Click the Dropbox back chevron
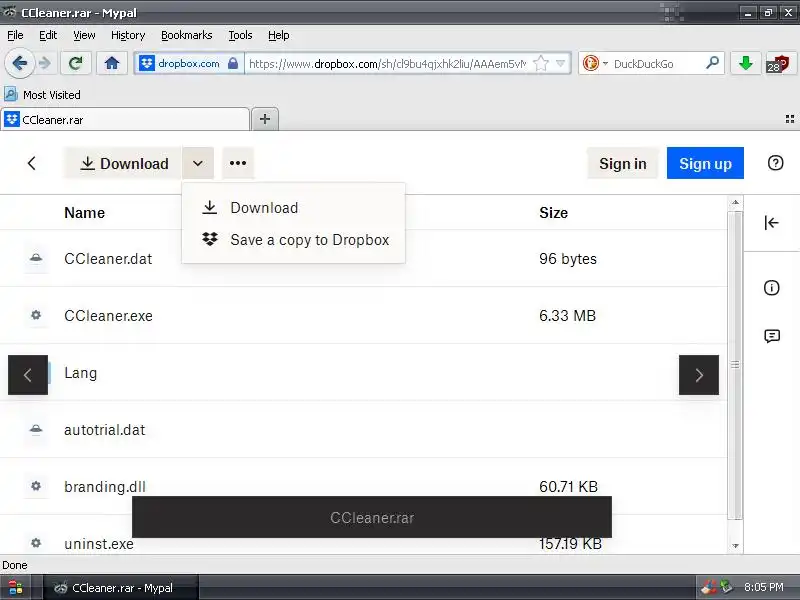Viewport: 800px width, 600px height. [x=32, y=163]
